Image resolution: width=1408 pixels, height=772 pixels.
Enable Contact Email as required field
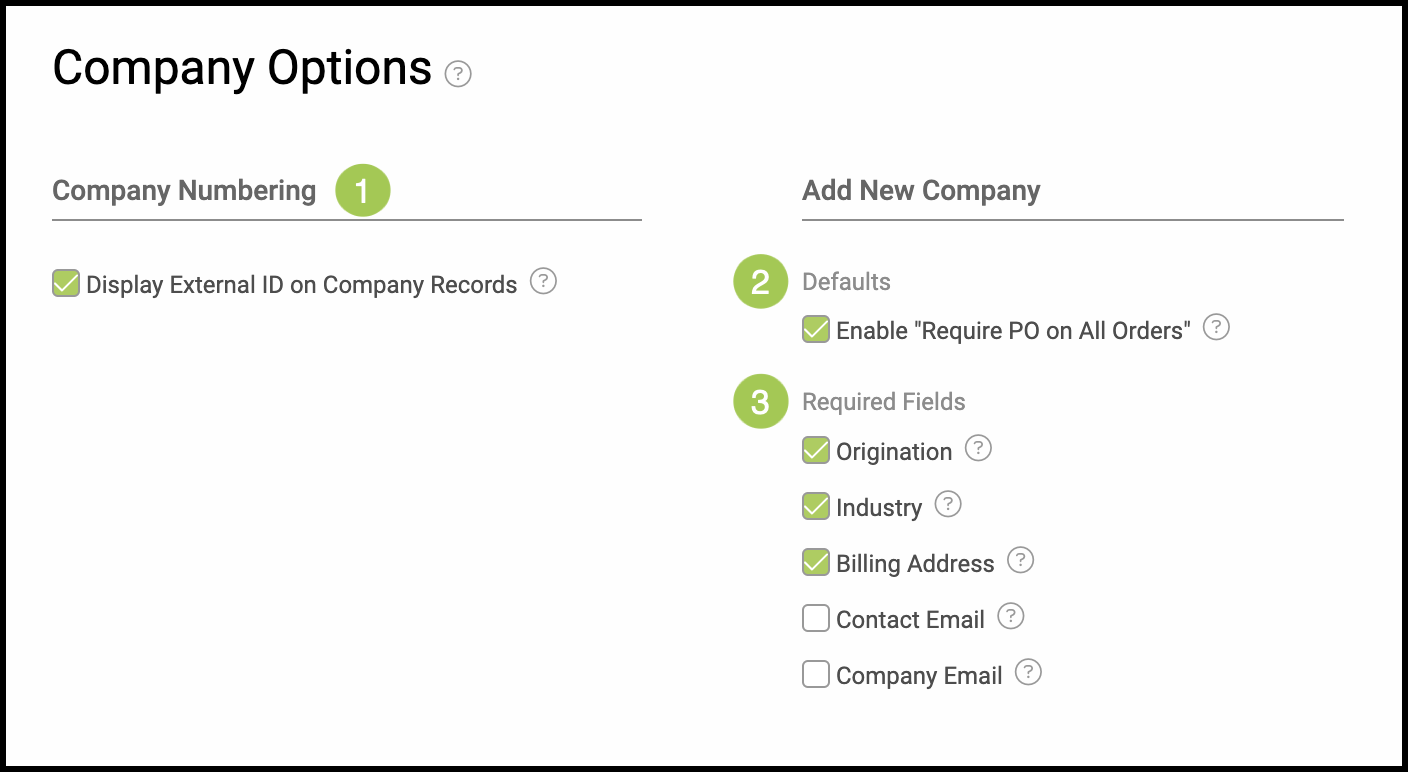(816, 619)
